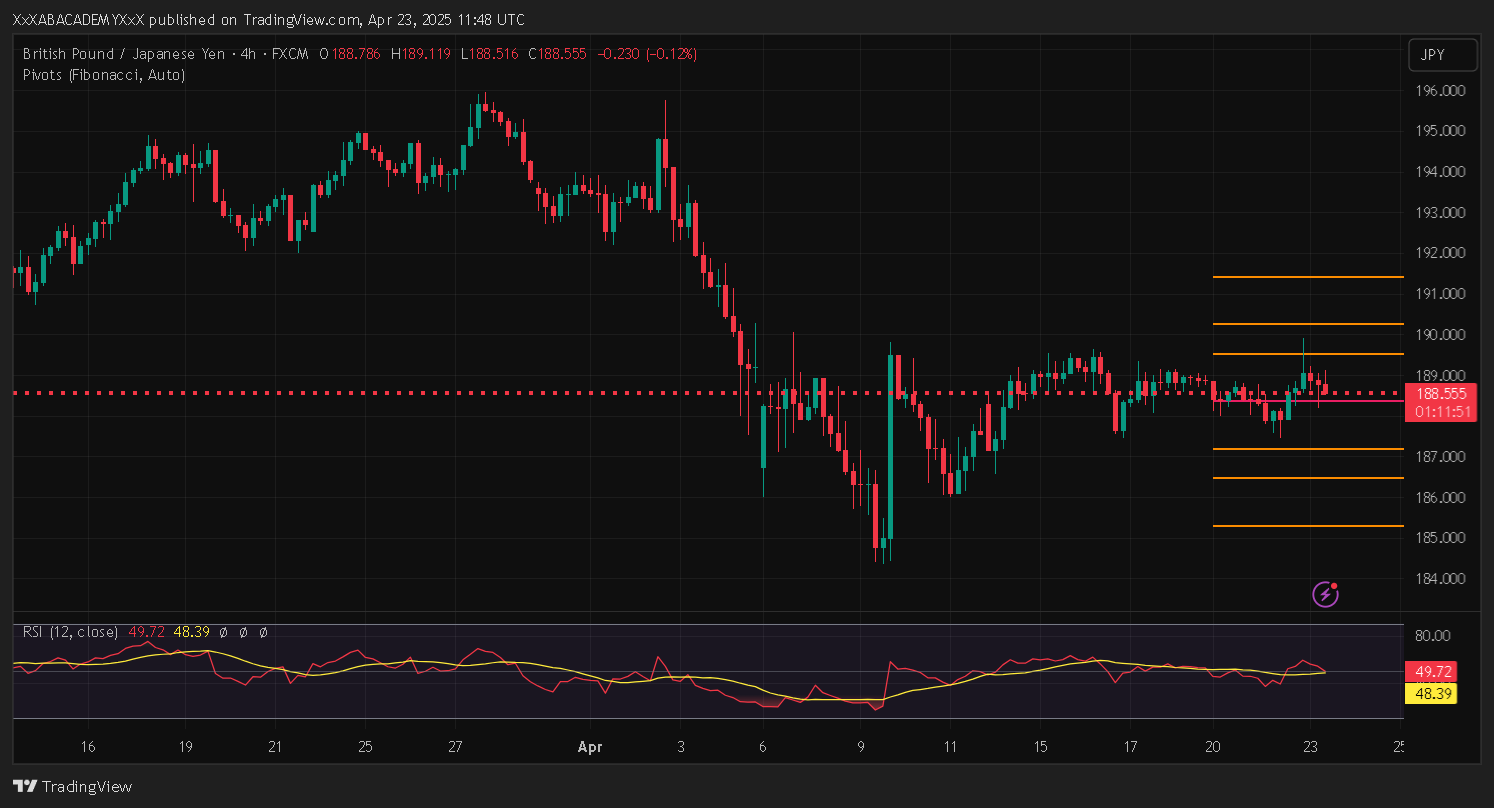
Task: Click the red 188.555 current price label
Action: [x=1440, y=394]
